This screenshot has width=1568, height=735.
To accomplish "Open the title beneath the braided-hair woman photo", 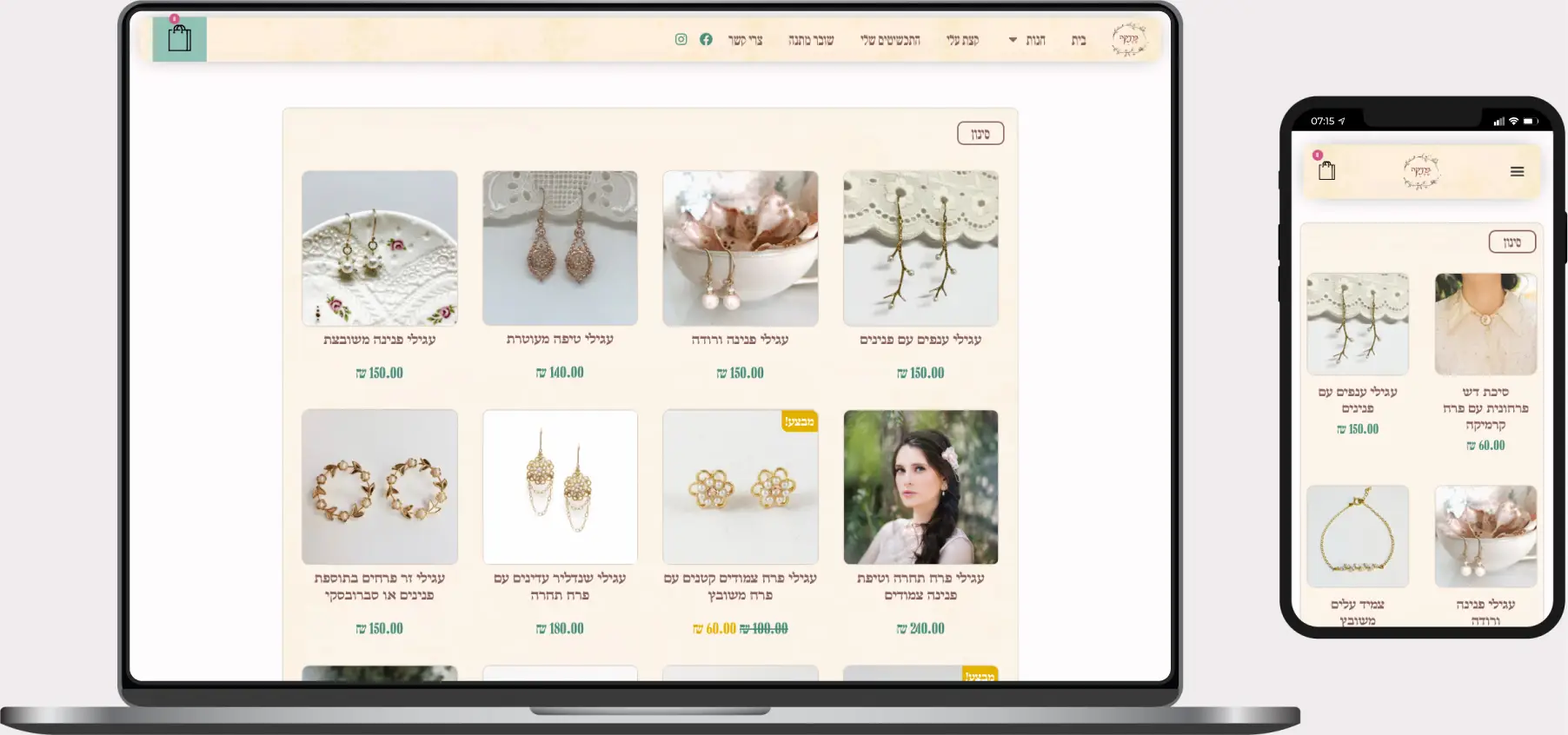I will pyautogui.click(x=921, y=586).
